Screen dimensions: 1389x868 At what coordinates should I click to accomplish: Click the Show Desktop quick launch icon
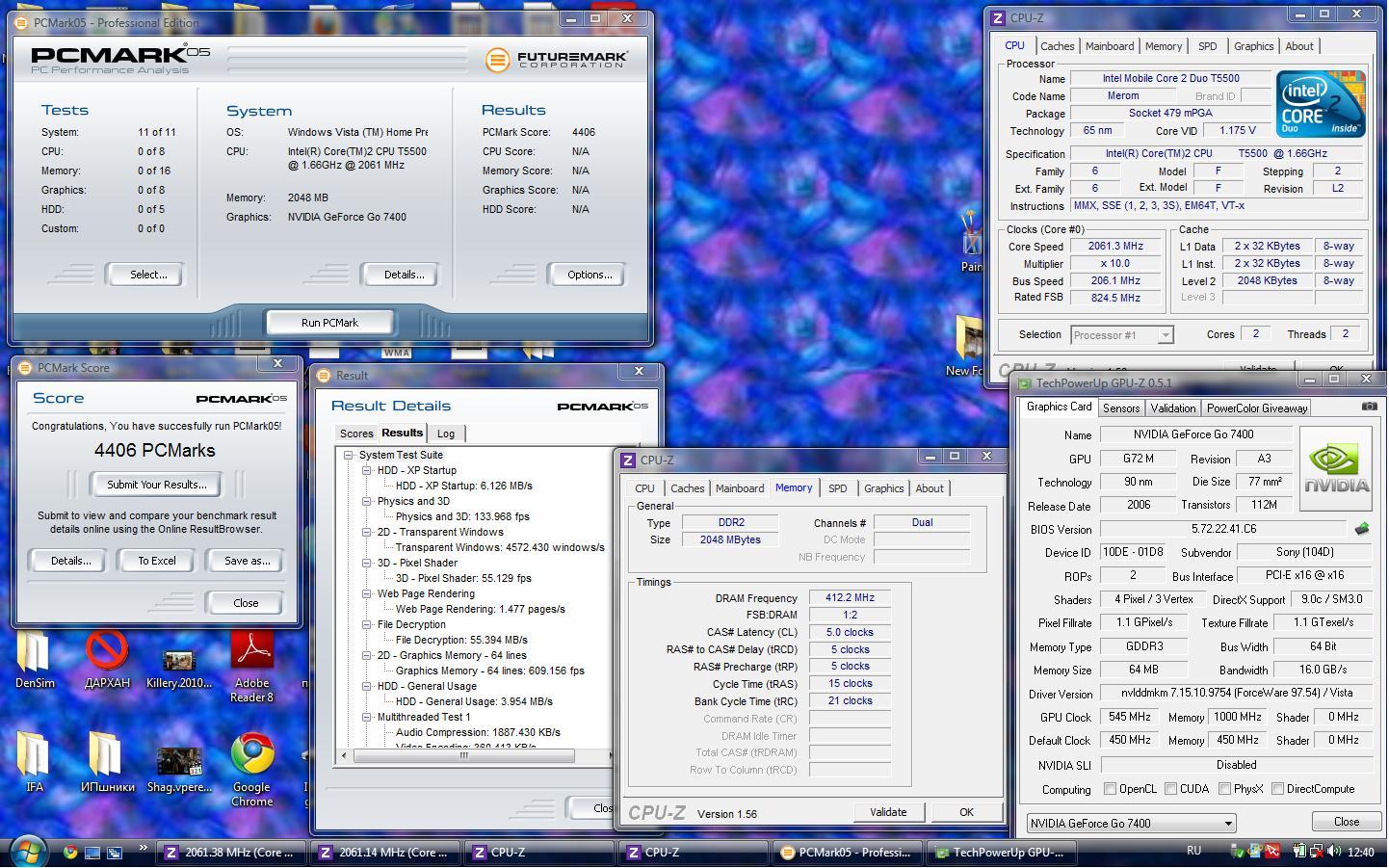coord(92,852)
